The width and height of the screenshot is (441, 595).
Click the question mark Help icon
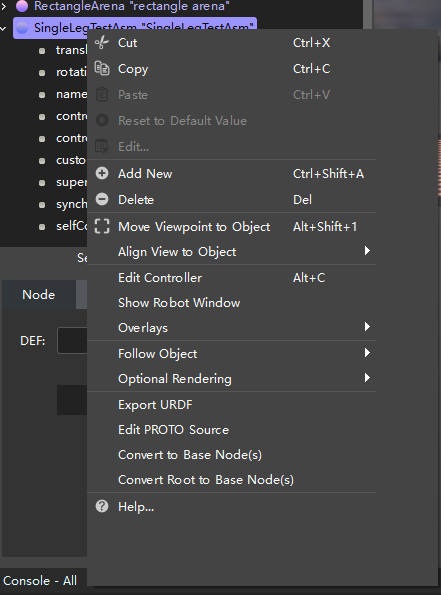(102, 506)
